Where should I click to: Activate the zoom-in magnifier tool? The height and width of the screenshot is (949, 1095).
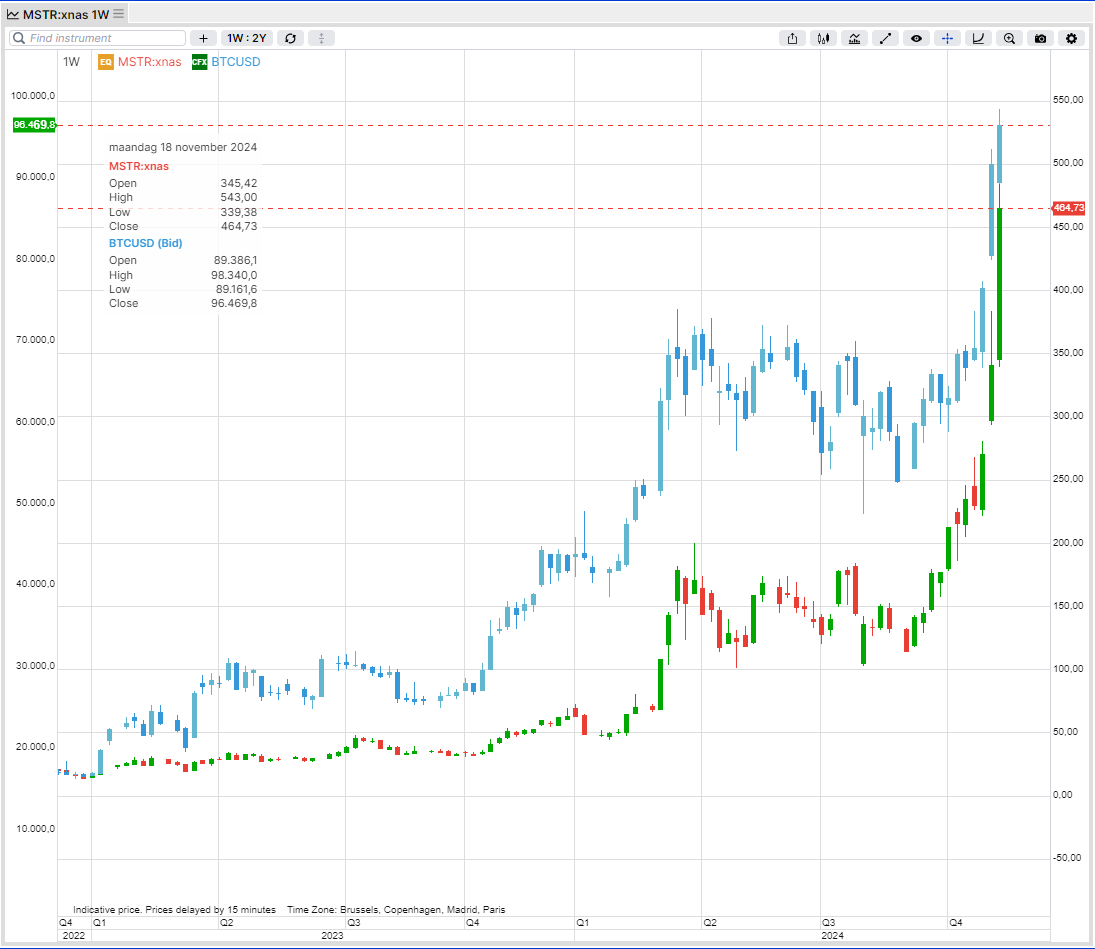pyautogui.click(x=1009, y=38)
